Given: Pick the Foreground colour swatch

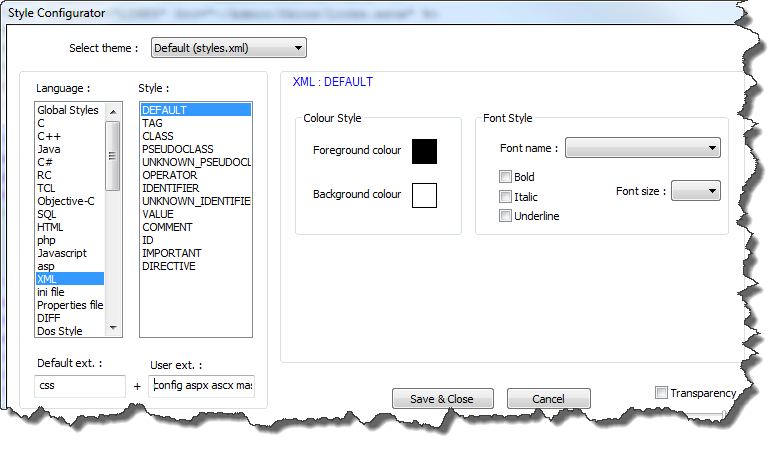Looking at the screenshot, I should (424, 151).
